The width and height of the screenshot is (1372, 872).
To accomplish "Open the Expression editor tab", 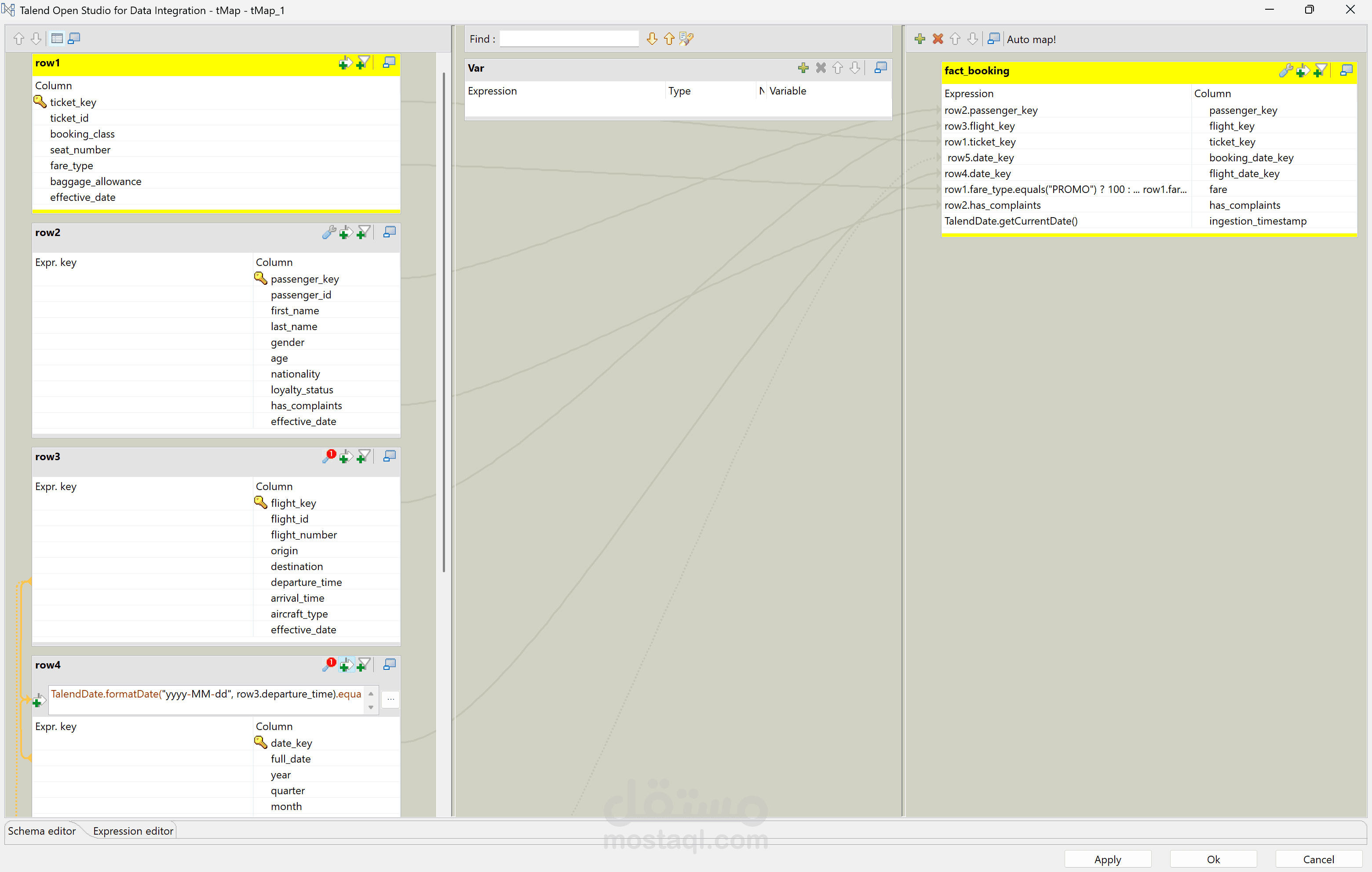I will point(133,831).
